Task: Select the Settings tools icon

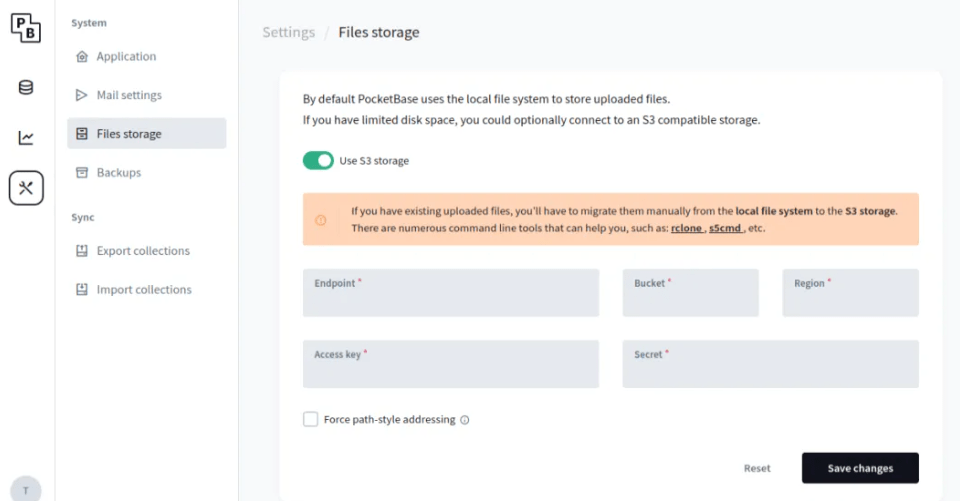Action: point(26,188)
